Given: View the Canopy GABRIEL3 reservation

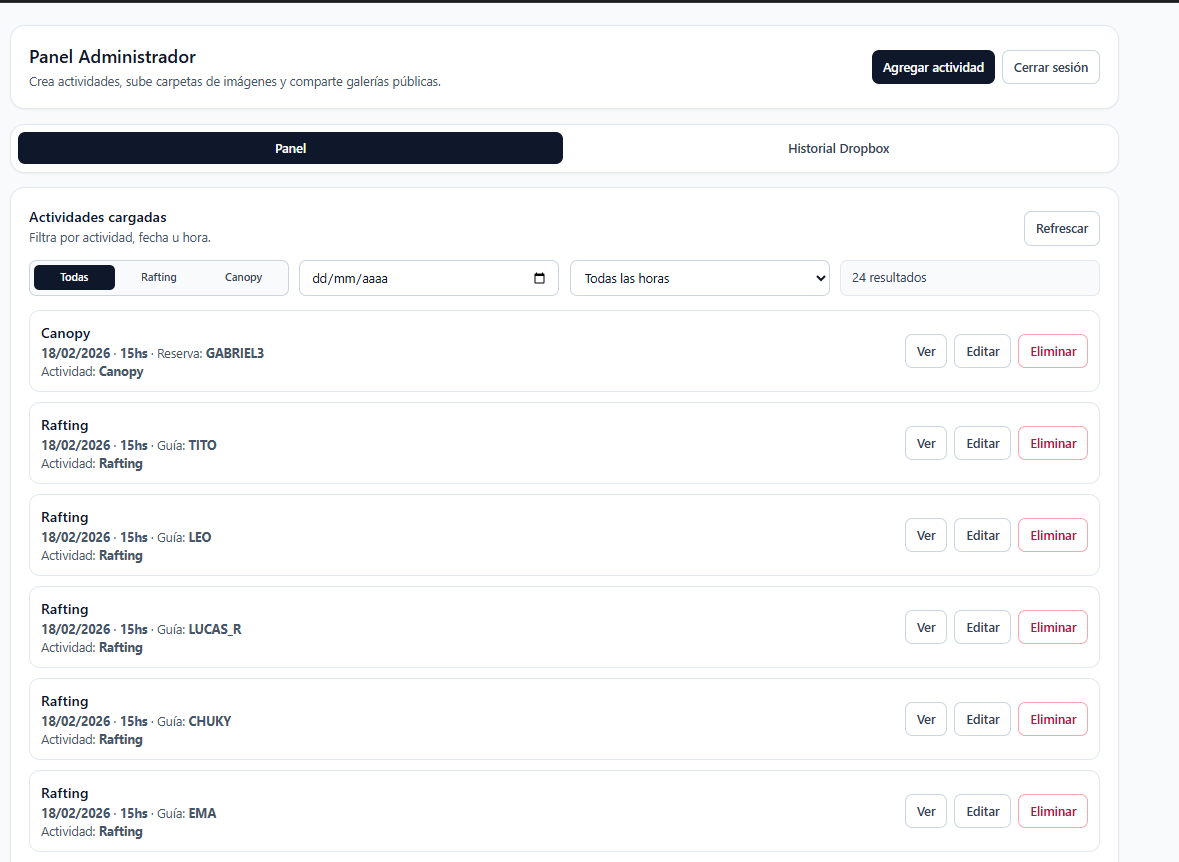Looking at the screenshot, I should tap(926, 351).
